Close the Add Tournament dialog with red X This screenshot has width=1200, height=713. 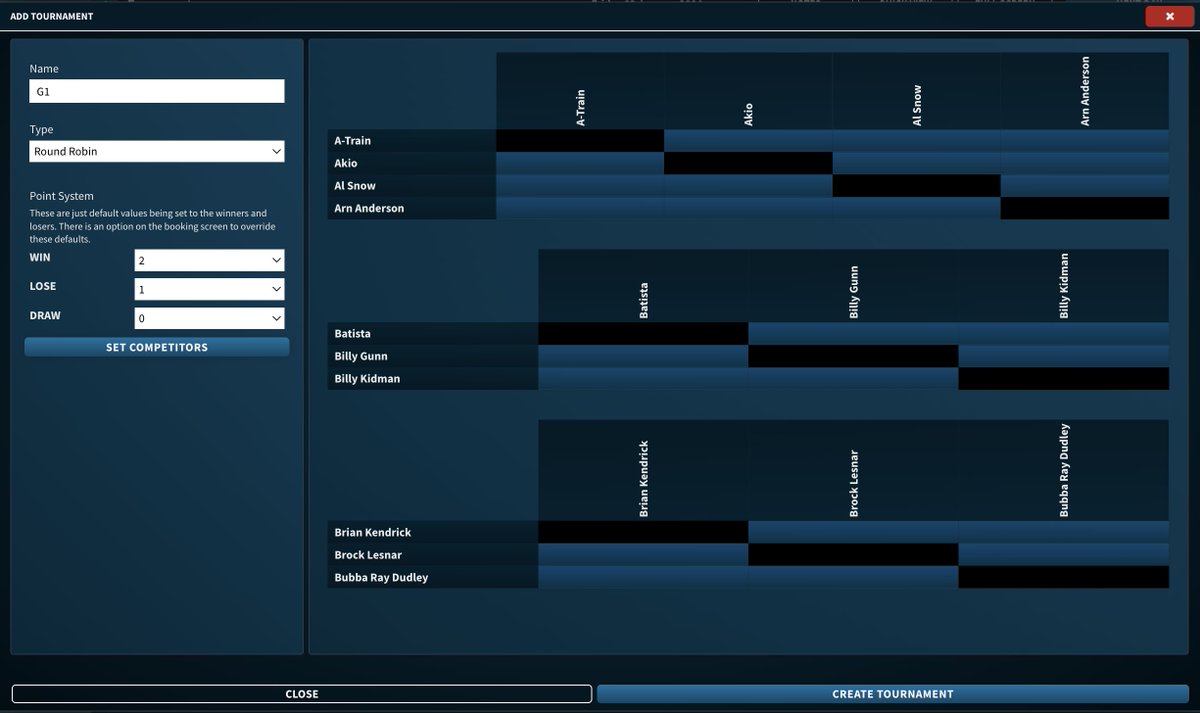click(x=1169, y=16)
